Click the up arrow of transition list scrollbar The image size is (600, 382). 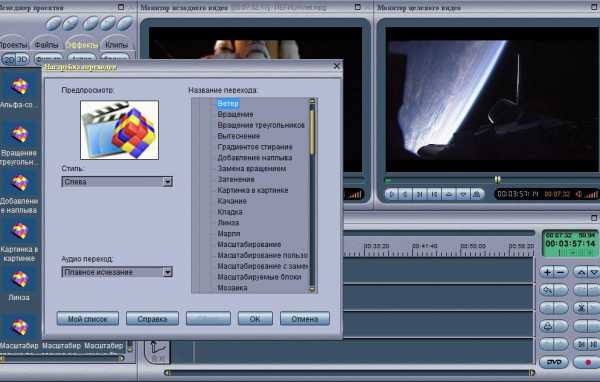[312, 101]
